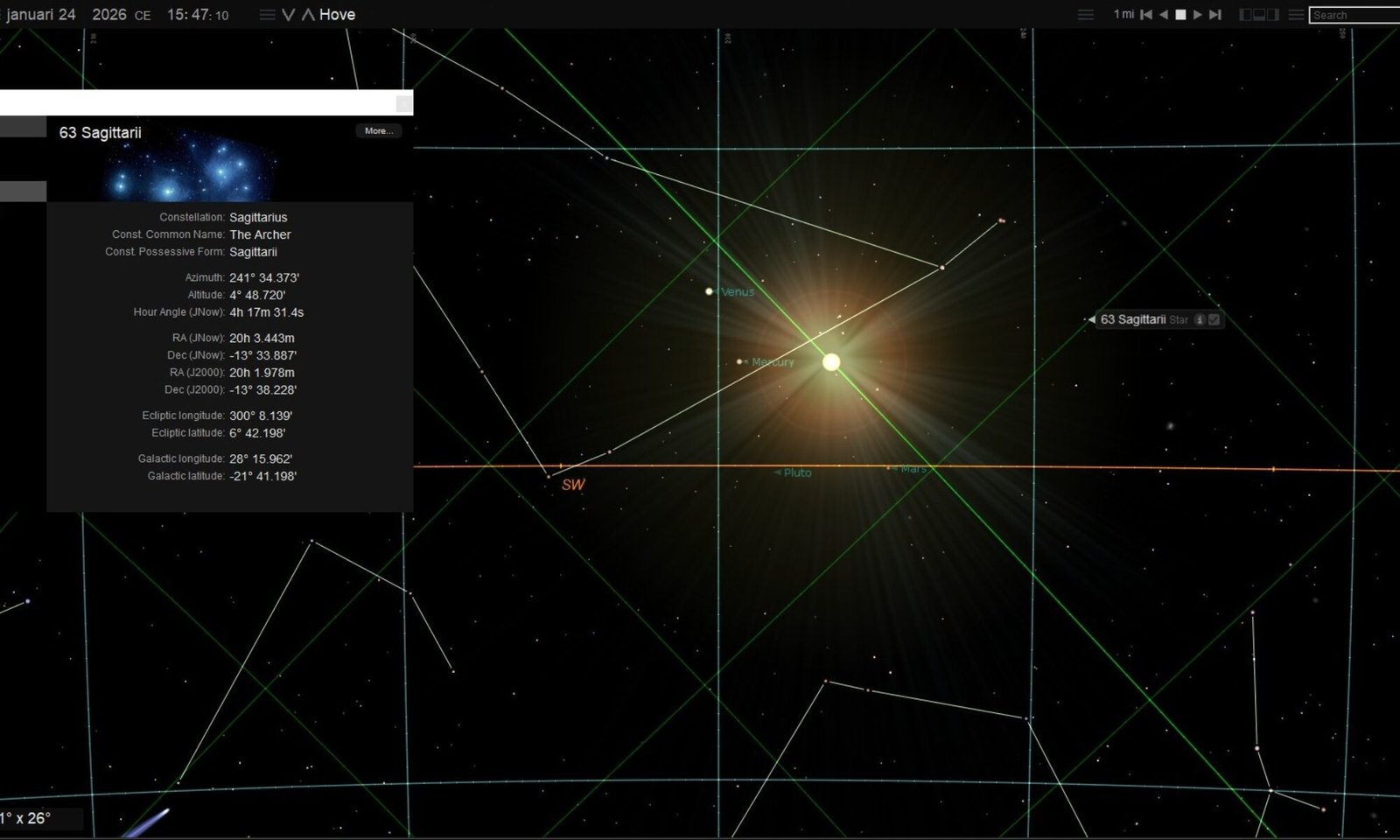
Task: Click the down chevron beside the Hove location
Action: (x=288, y=15)
